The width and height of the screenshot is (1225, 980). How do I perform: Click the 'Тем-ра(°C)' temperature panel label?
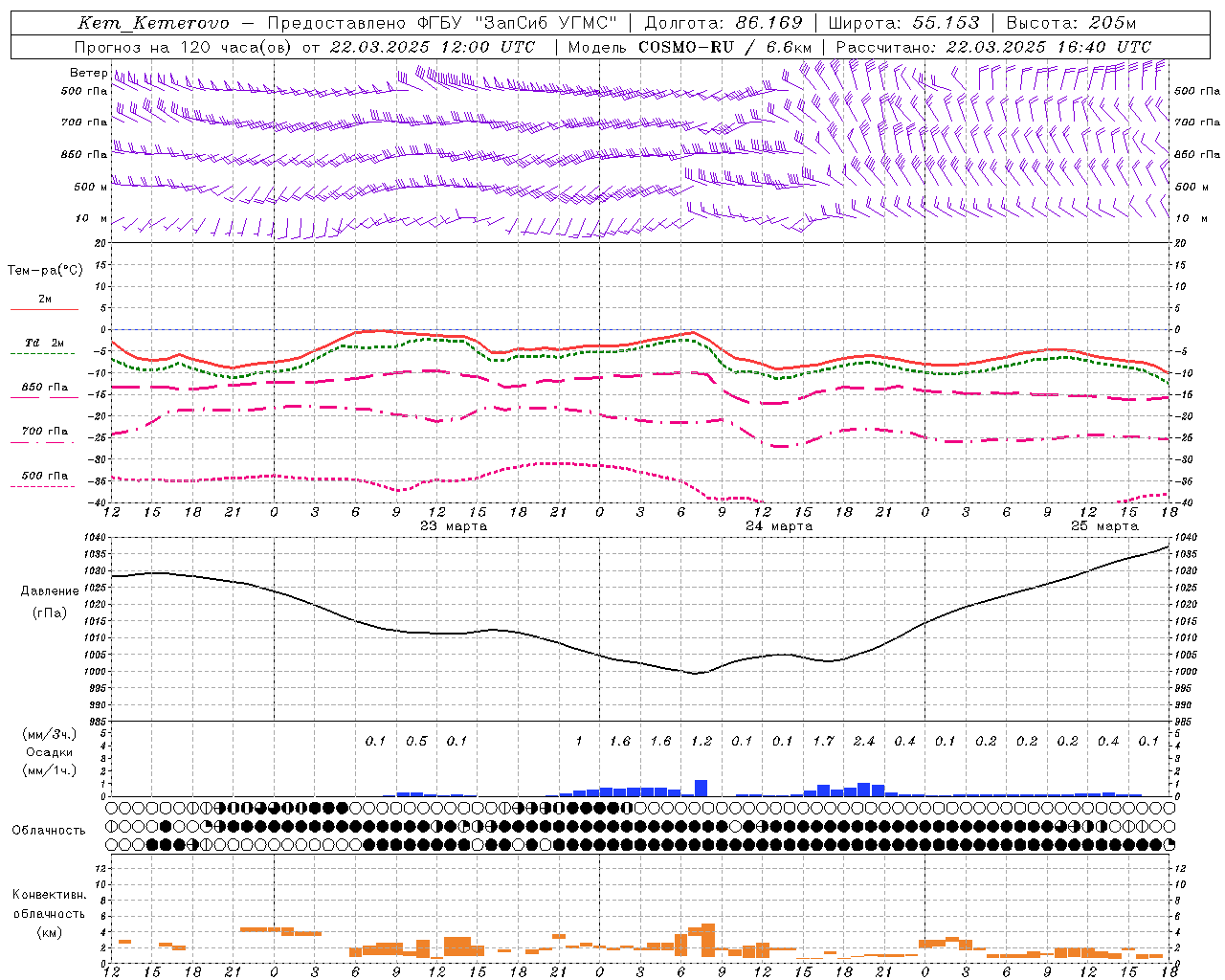click(45, 270)
